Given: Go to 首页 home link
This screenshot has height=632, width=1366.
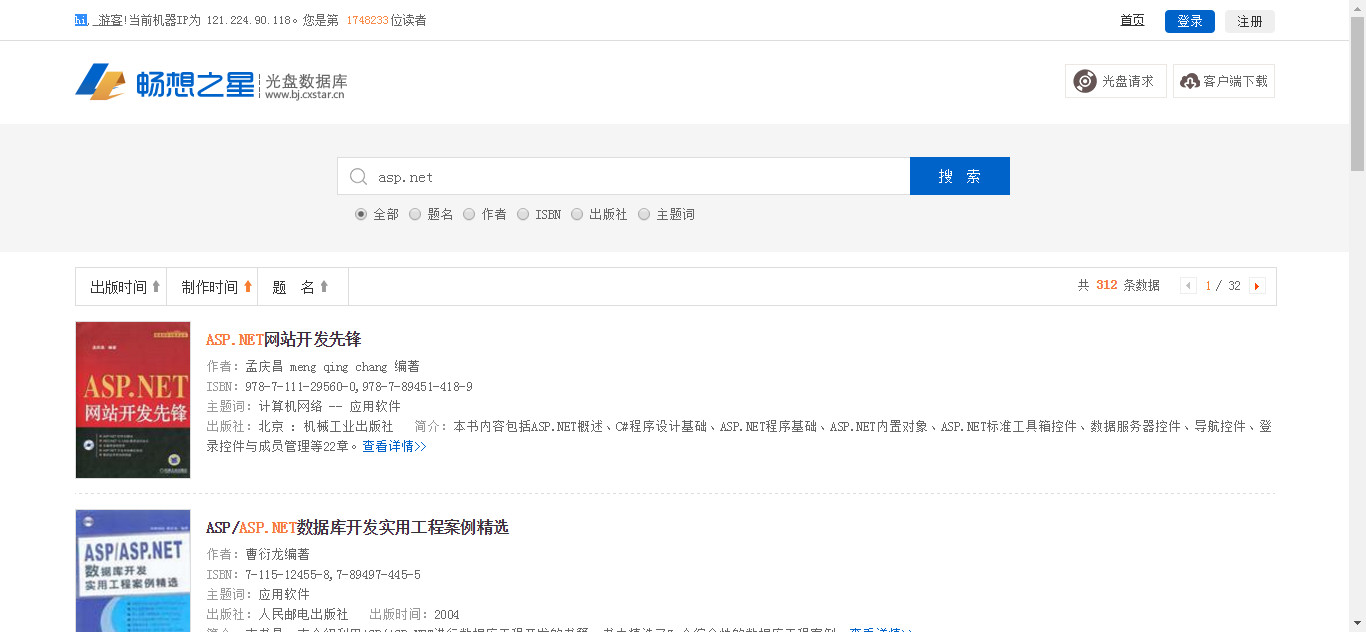Looking at the screenshot, I should point(1132,21).
